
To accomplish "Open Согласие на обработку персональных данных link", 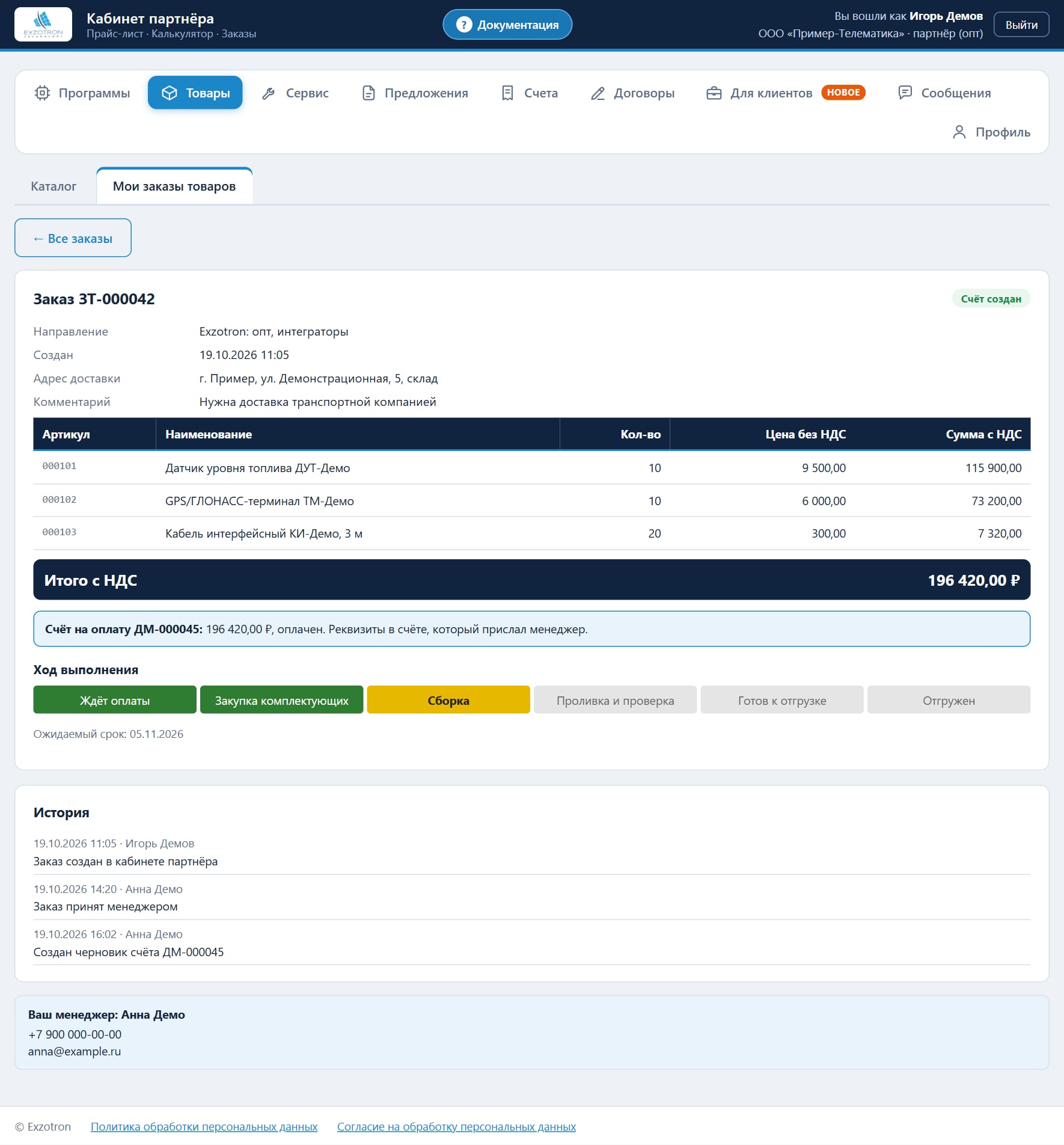I will click(x=456, y=1126).
